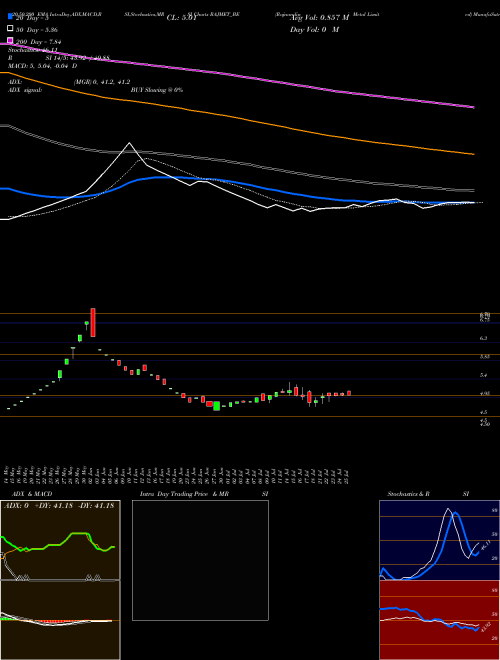Screen dimensions: 500x660
Task: Click the 'Avg Vol: 0.857 M' text
Action: [x=320, y=18]
